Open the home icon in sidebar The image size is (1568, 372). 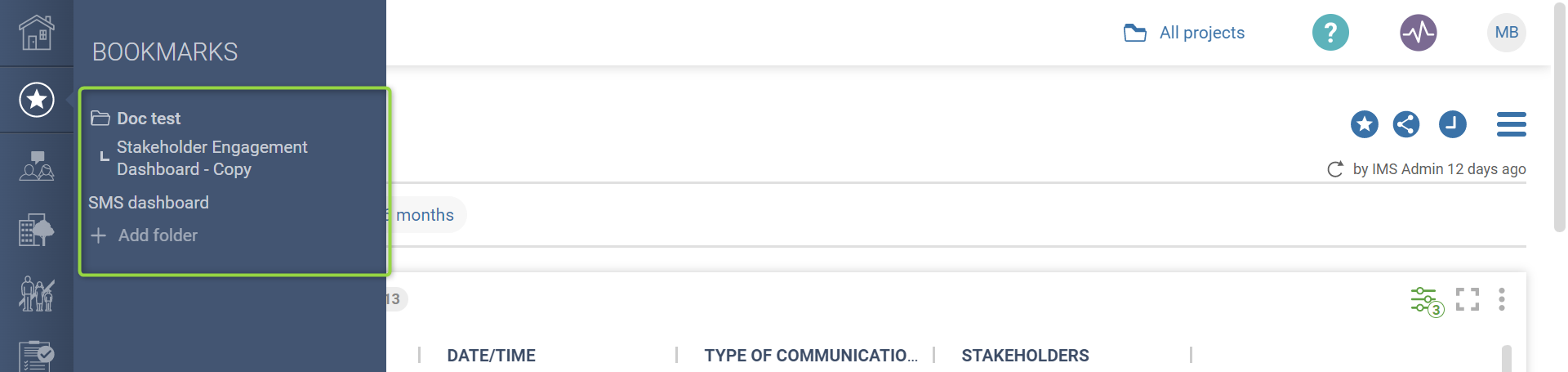(37, 33)
